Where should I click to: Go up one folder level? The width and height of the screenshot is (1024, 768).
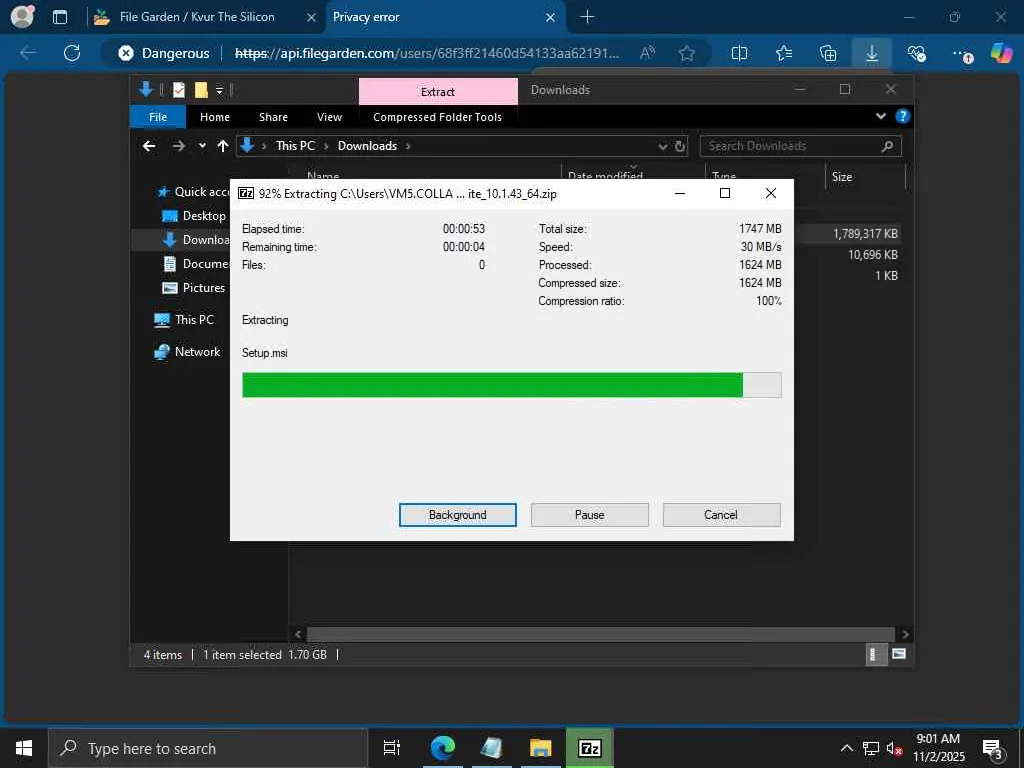tap(223, 146)
